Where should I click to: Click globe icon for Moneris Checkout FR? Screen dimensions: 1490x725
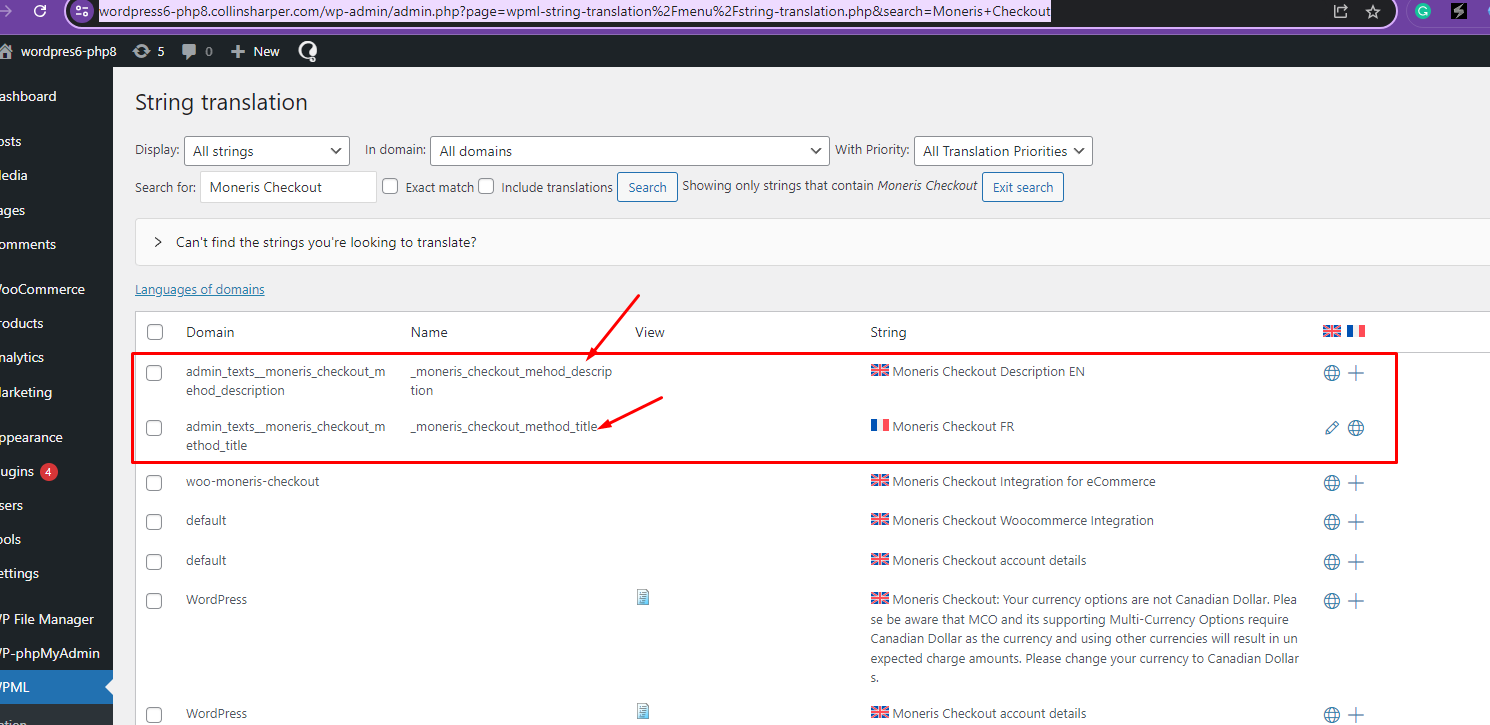pyautogui.click(x=1356, y=428)
